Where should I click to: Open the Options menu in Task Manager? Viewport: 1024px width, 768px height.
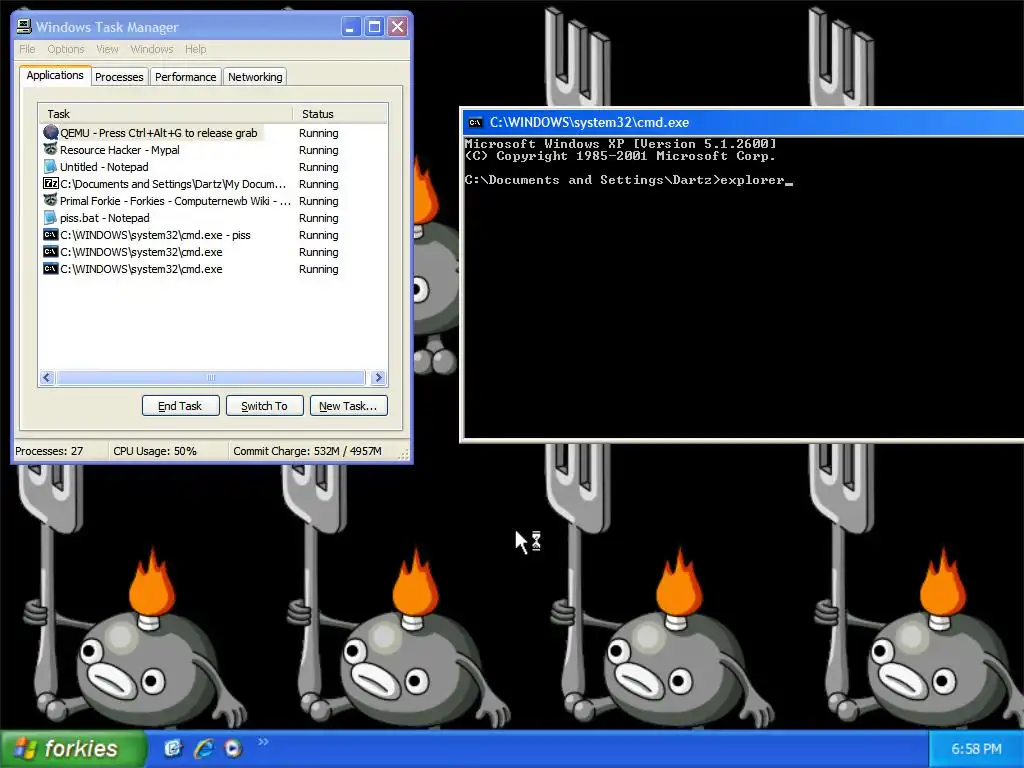tap(65, 49)
